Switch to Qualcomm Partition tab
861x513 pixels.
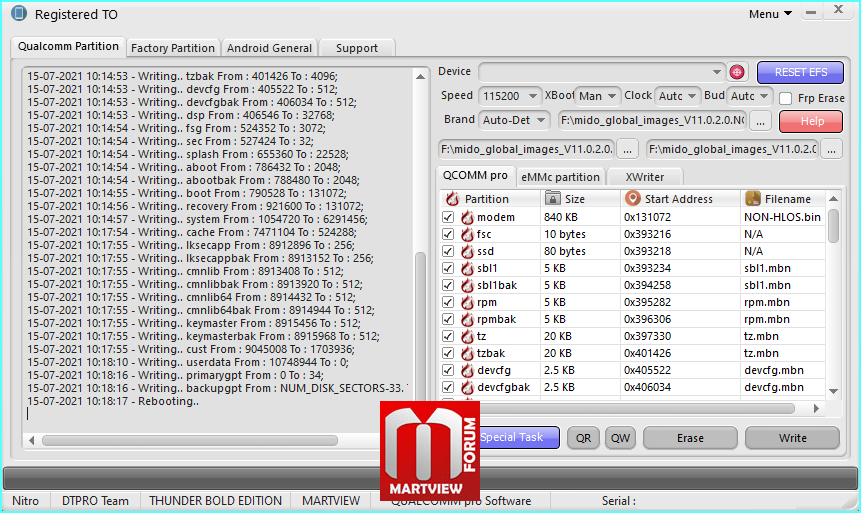coord(68,47)
